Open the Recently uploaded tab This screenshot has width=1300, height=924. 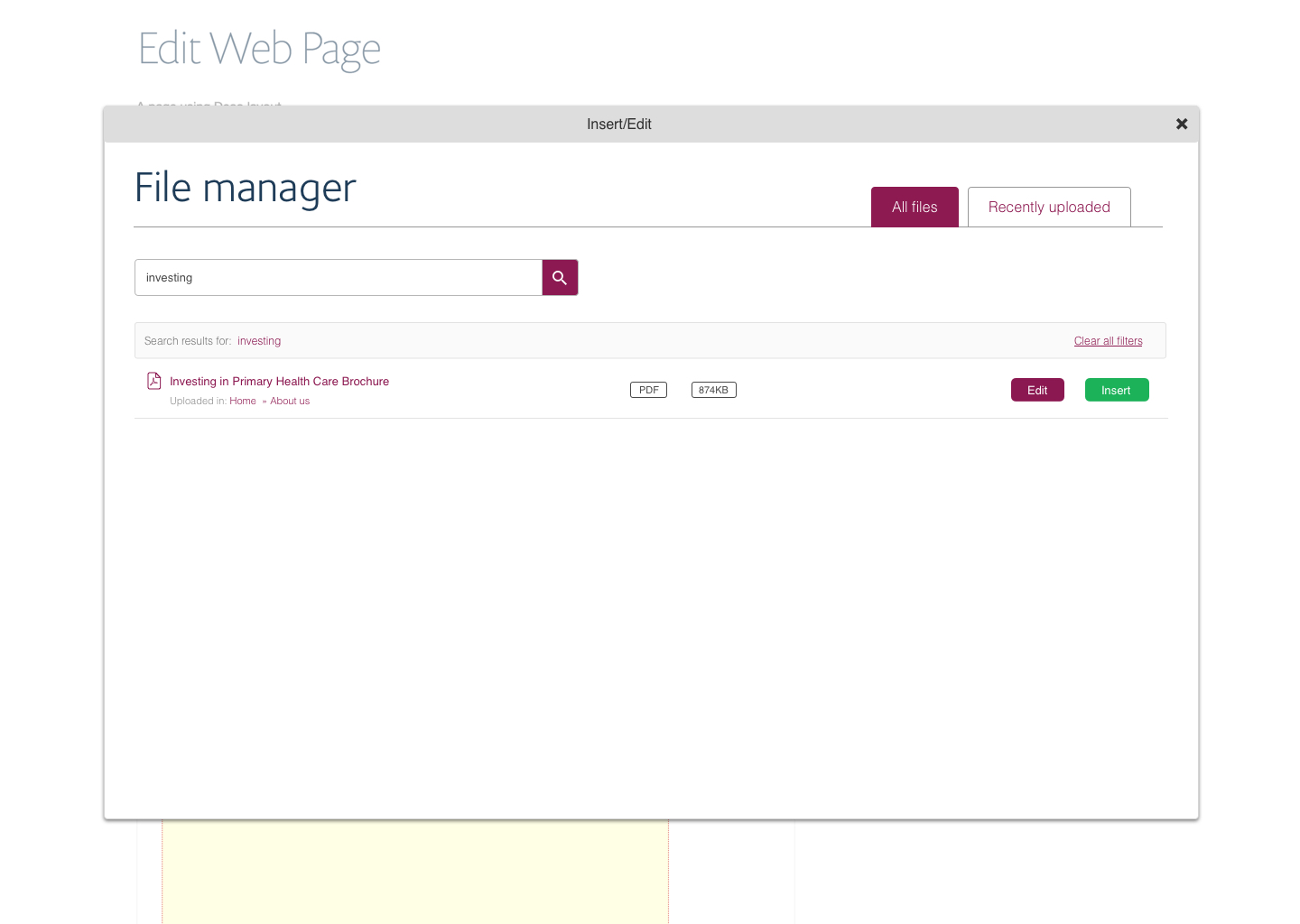tap(1048, 208)
